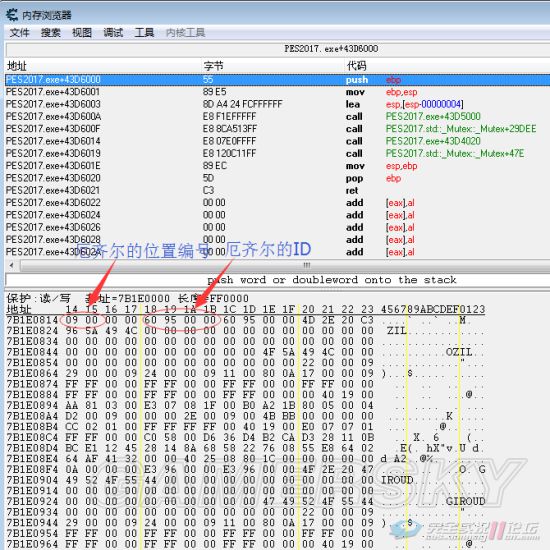This screenshot has width=550, height=550.
Task: Select the row PES2017.exe+43D6021 ret
Action: click(277, 190)
